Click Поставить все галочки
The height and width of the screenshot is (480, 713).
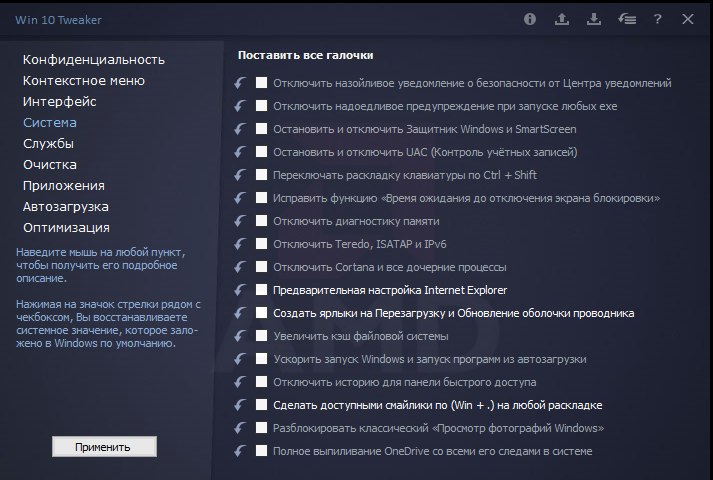pos(306,55)
